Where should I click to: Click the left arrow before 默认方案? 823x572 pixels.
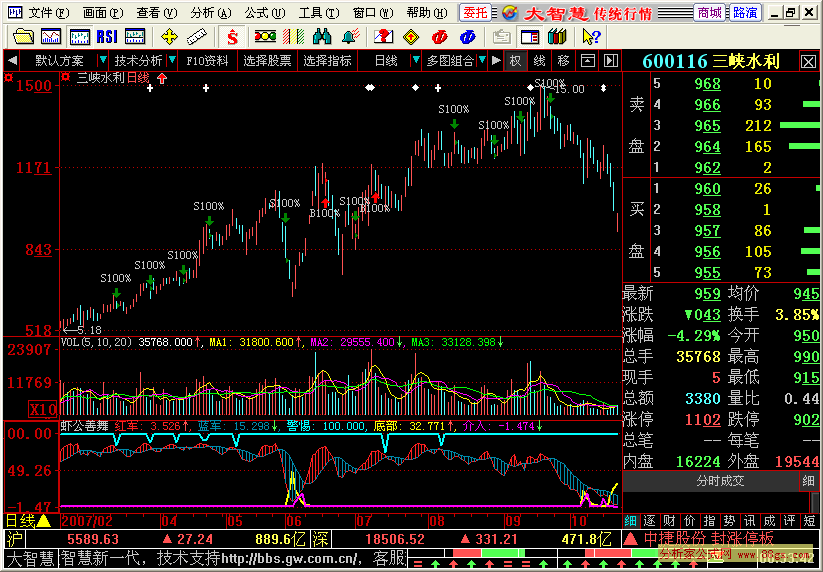[x=12, y=61]
